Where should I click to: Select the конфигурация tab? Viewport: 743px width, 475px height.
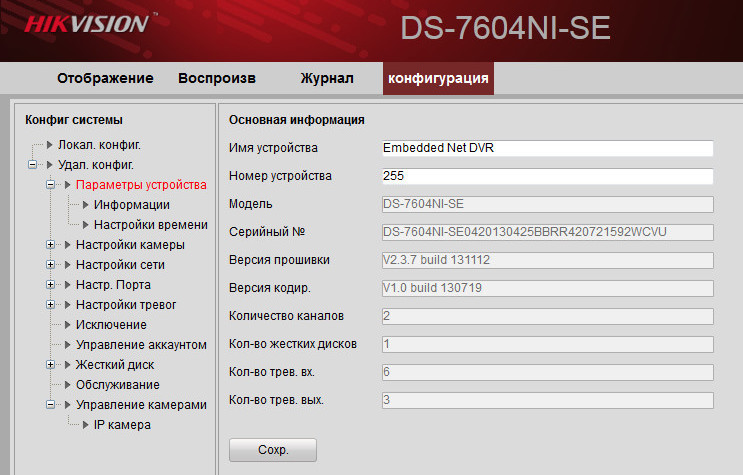click(438, 78)
